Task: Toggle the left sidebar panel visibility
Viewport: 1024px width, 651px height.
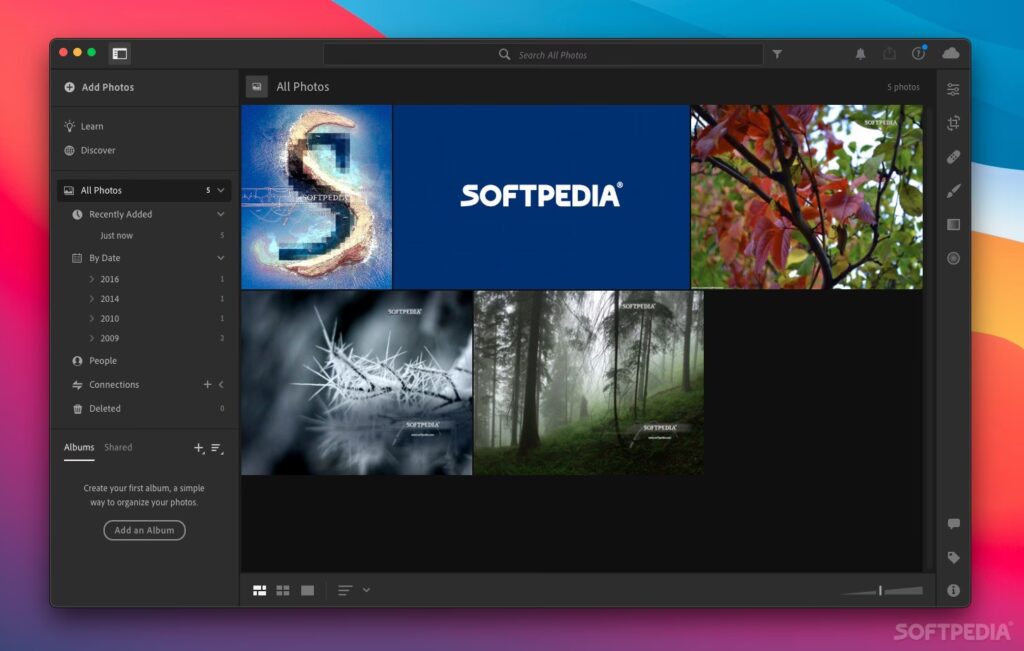Action: tap(120, 54)
